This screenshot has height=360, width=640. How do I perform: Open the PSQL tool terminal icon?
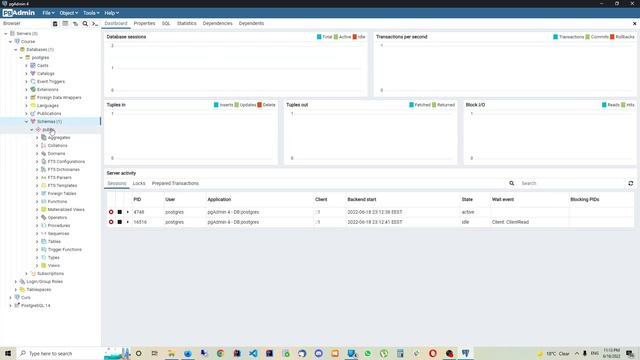[95, 24]
